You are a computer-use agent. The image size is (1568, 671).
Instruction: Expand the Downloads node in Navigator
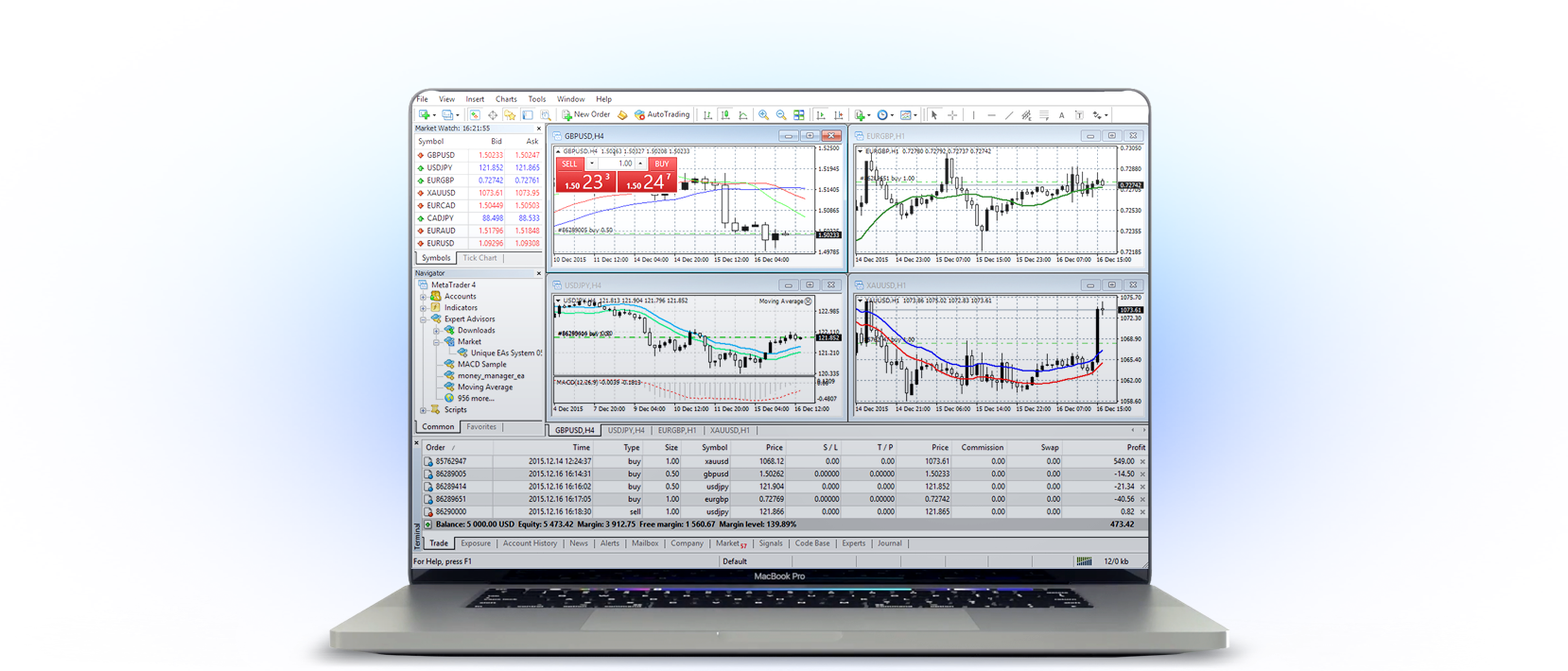pos(436,331)
